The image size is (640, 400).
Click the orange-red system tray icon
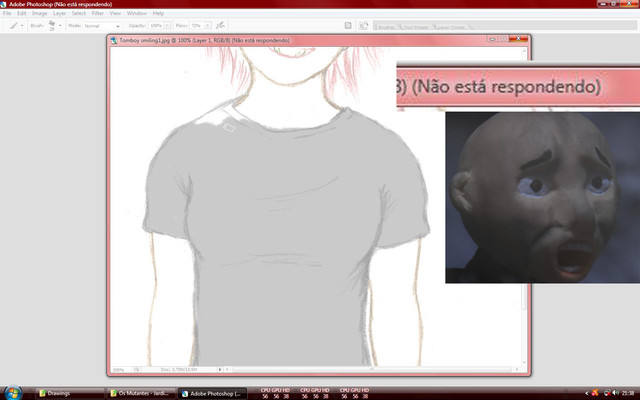595,393
